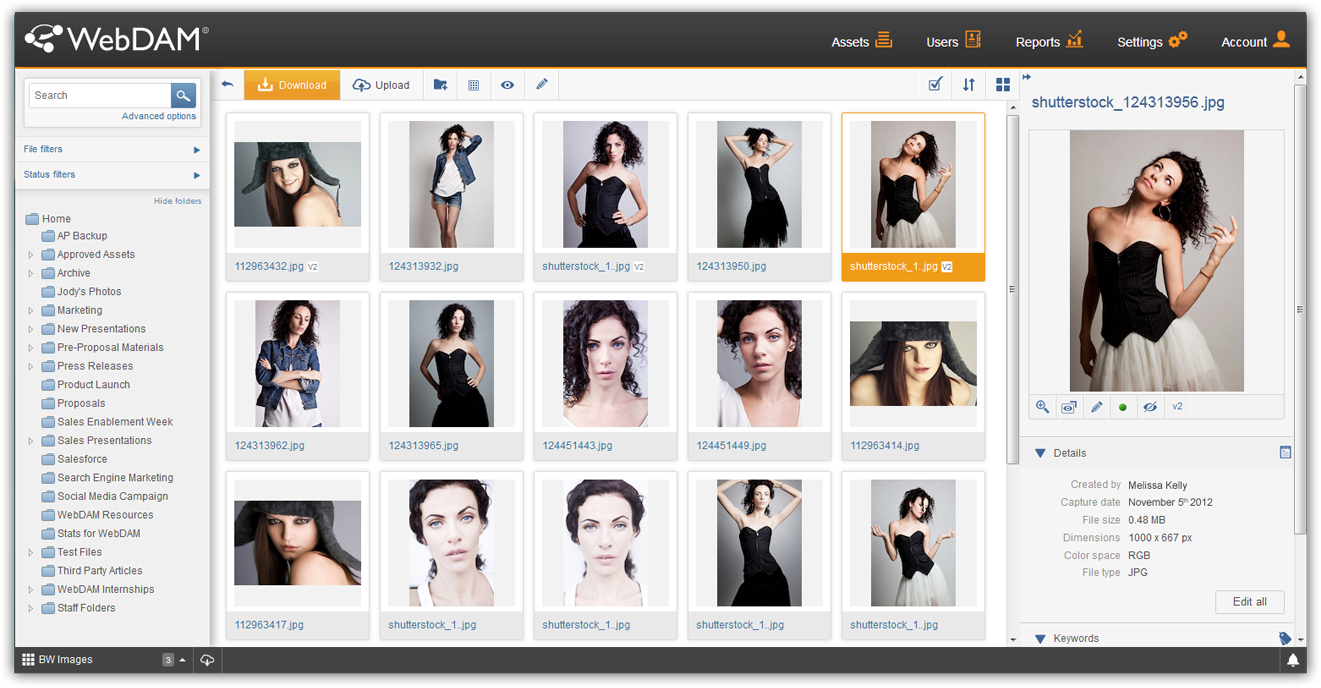1321x688 pixels.
Task: Click the search magnifier button
Action: [x=183, y=95]
